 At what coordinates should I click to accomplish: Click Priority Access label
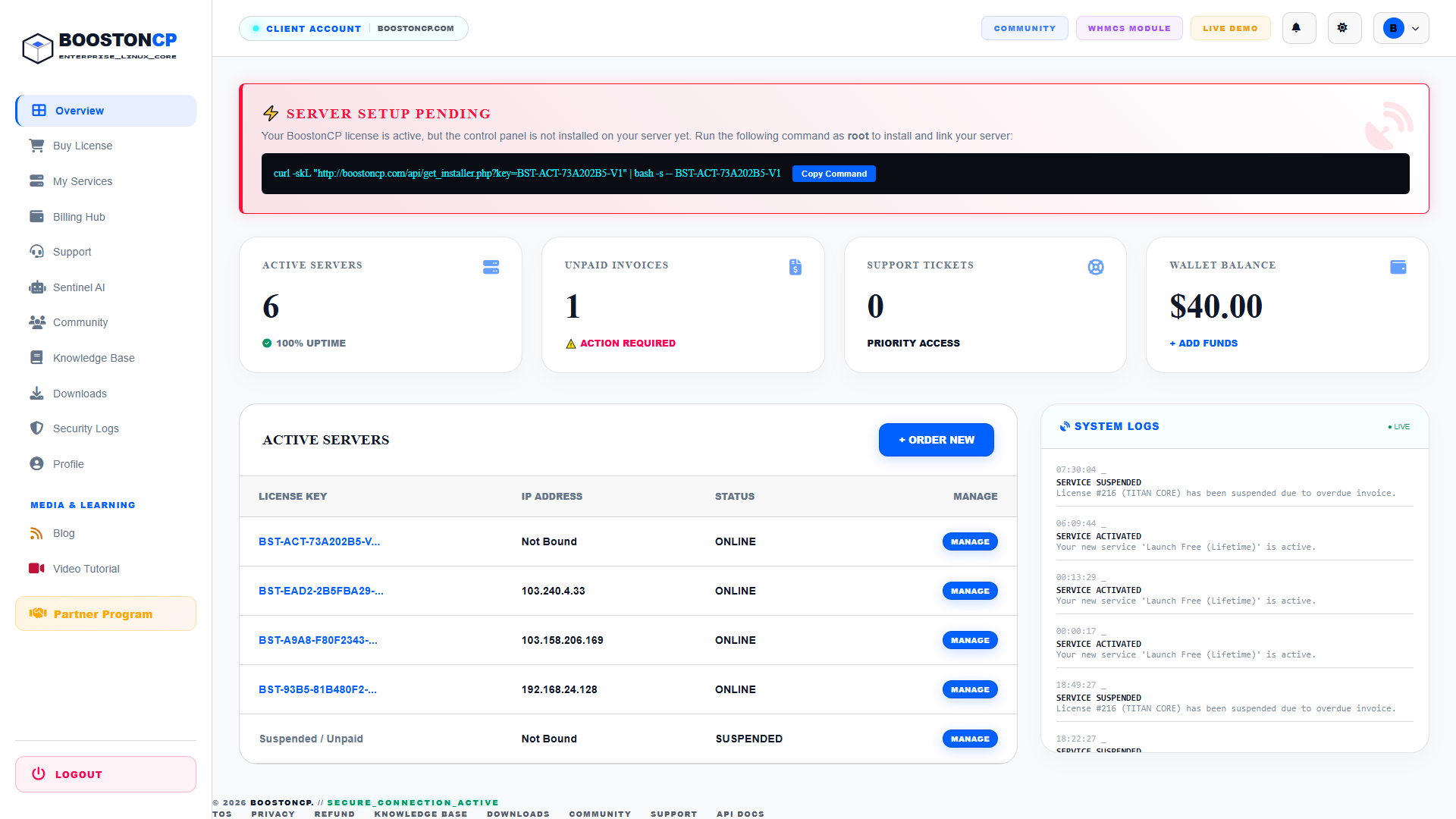[913, 344]
